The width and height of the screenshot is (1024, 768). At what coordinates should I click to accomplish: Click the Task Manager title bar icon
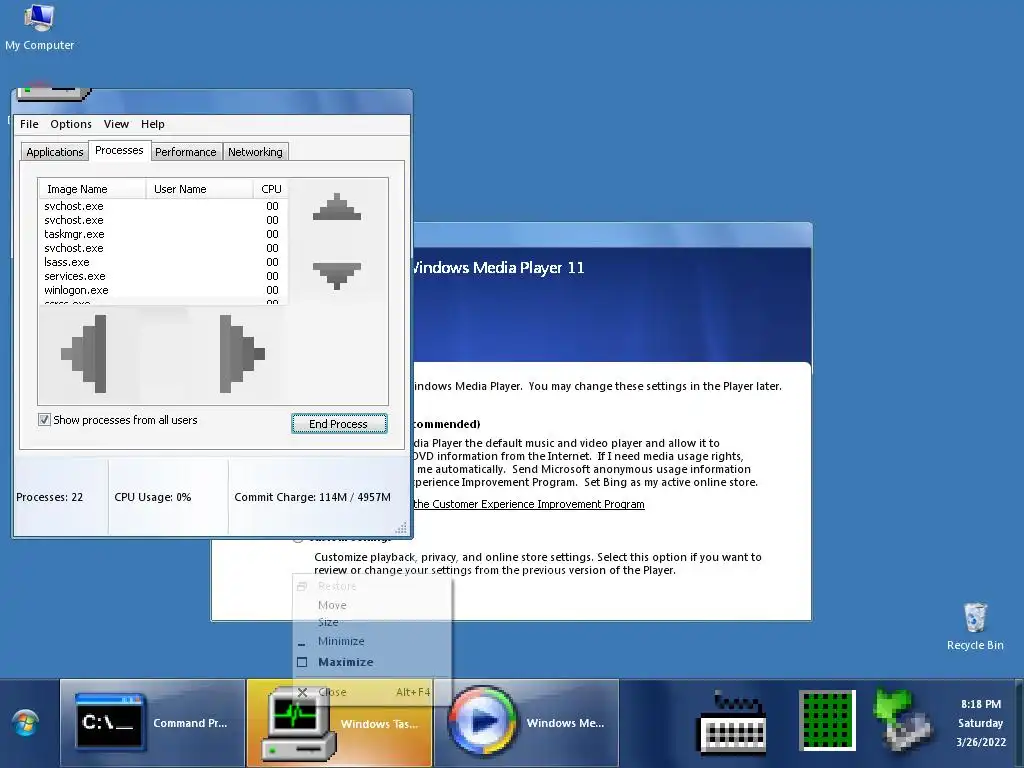(54, 93)
